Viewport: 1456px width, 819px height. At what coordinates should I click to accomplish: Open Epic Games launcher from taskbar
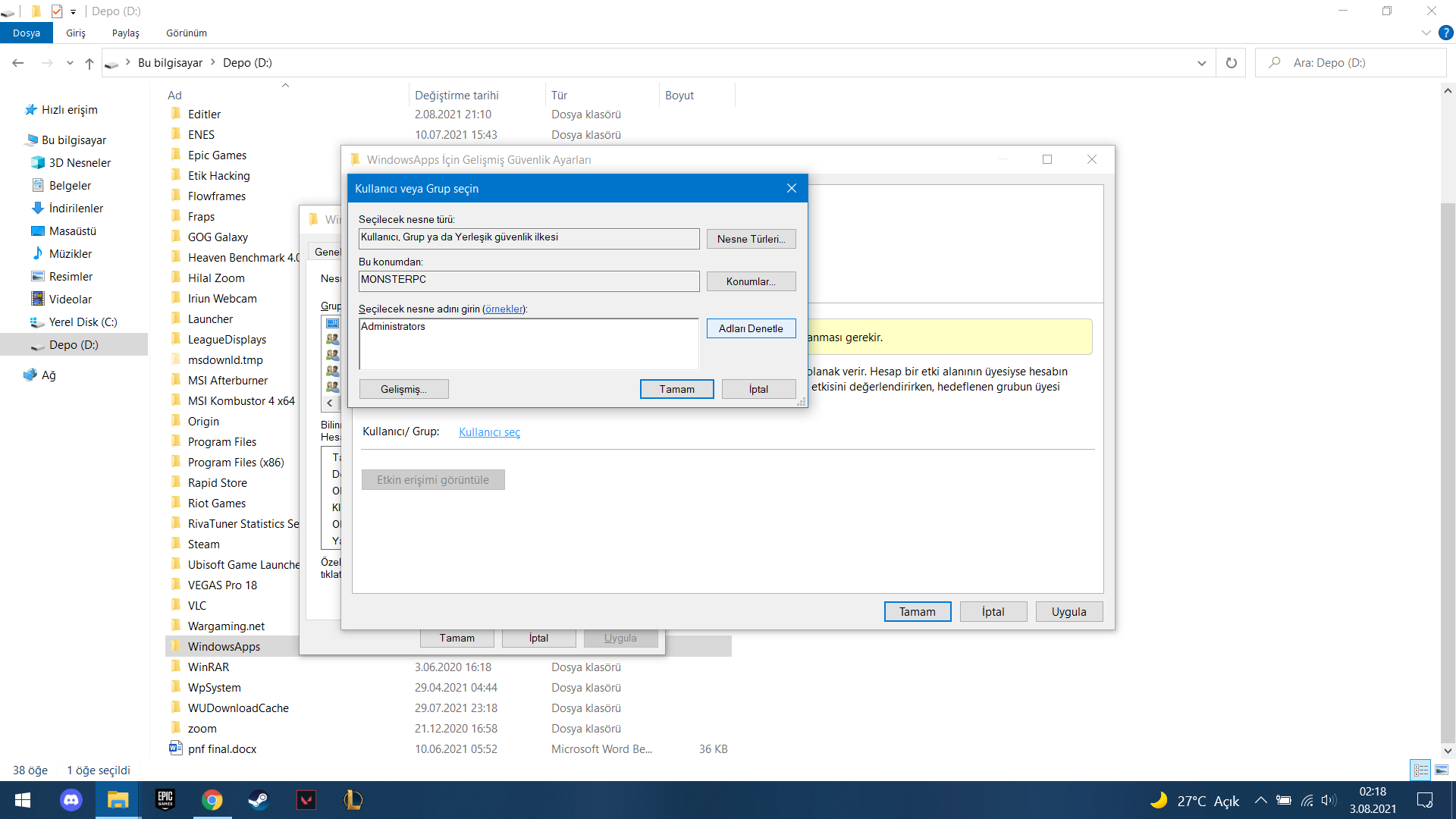tap(165, 800)
